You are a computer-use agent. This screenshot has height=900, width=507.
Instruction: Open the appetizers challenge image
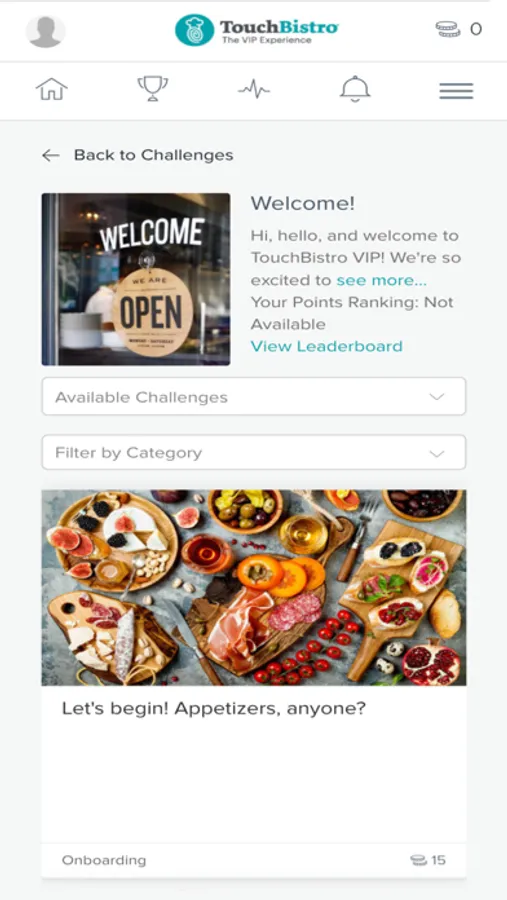[x=254, y=588]
